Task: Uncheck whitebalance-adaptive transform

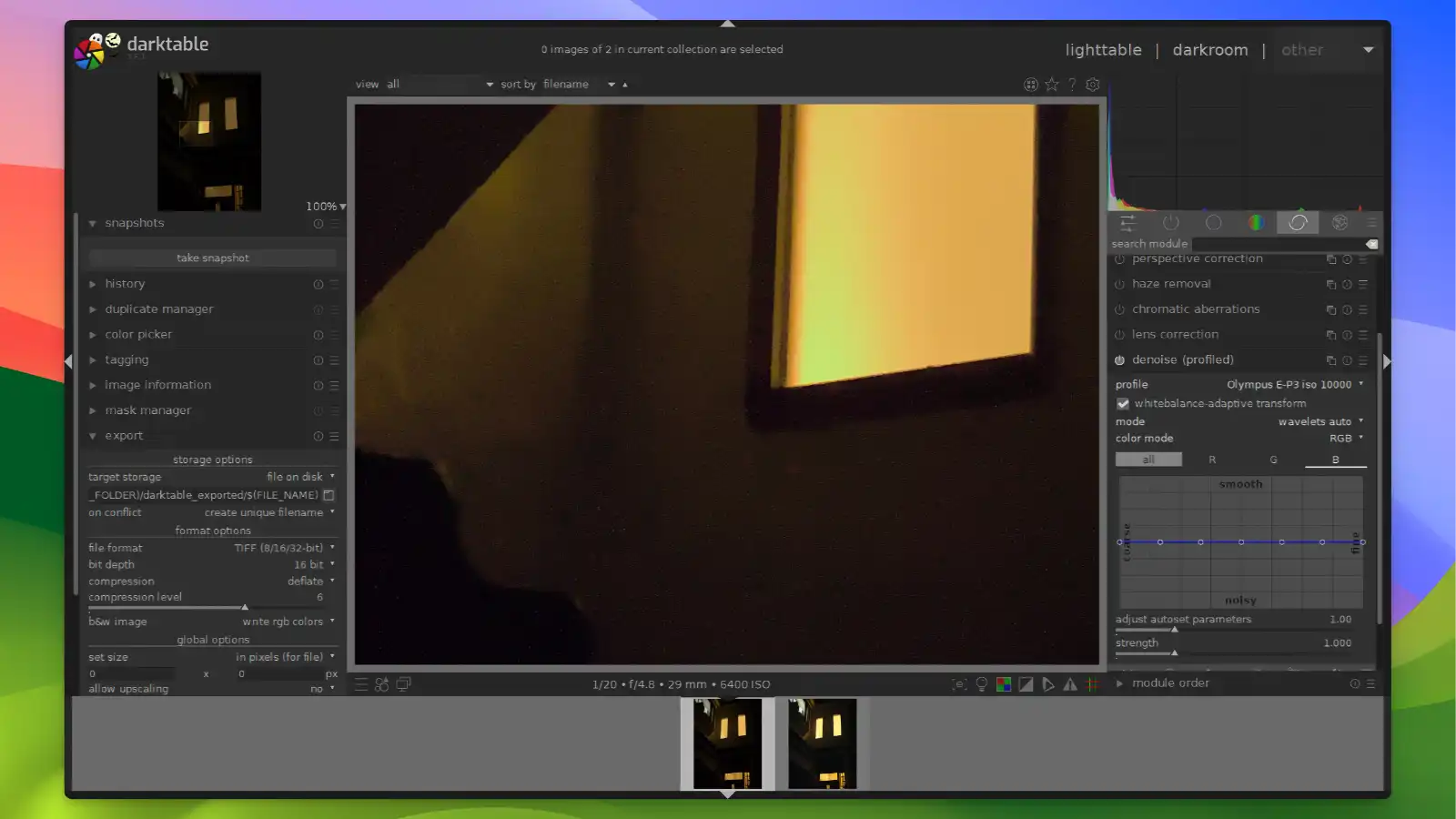Action: pyautogui.click(x=1123, y=403)
